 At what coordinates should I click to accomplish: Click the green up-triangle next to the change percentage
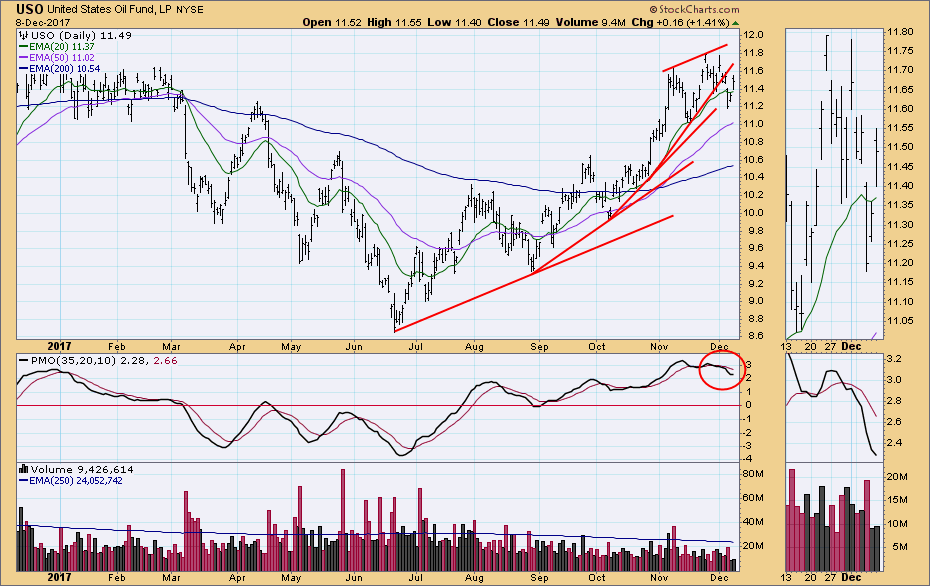[735, 23]
